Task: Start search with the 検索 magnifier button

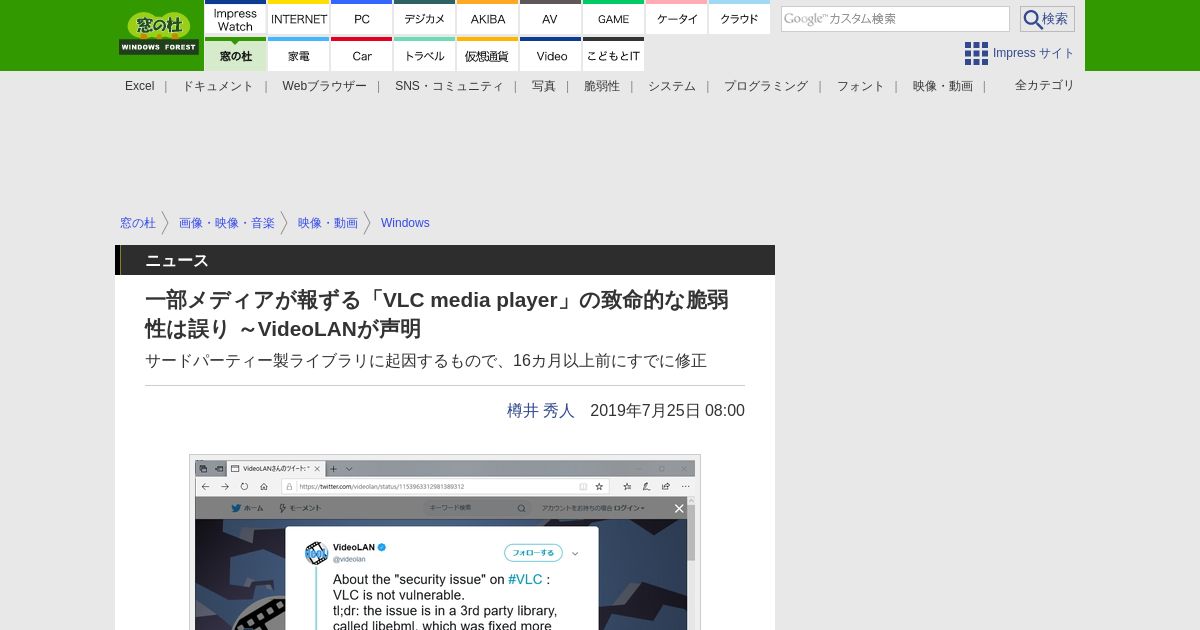Action: click(1047, 19)
